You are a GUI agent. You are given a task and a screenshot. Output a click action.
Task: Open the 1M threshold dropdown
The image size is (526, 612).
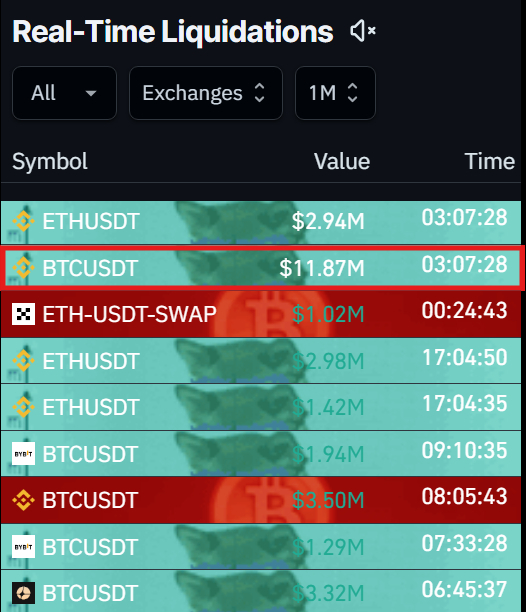click(x=335, y=93)
